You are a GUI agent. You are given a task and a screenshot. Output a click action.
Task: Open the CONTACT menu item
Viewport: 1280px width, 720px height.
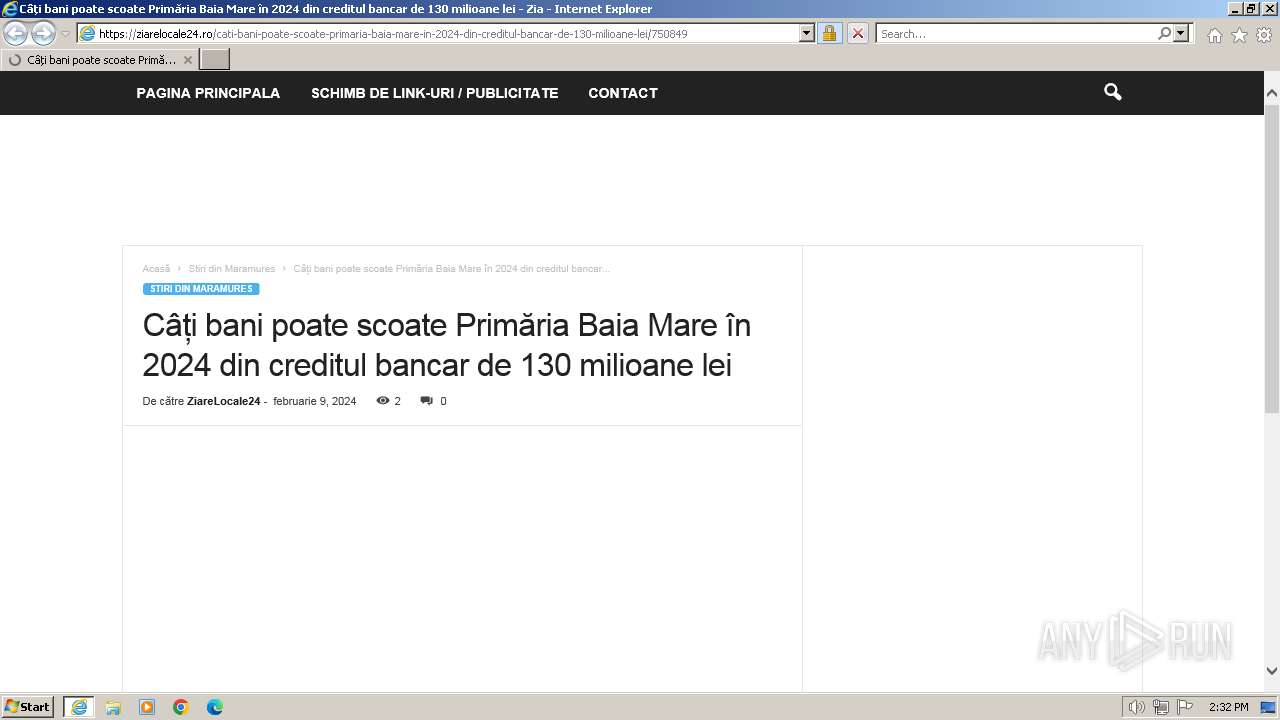coord(623,93)
